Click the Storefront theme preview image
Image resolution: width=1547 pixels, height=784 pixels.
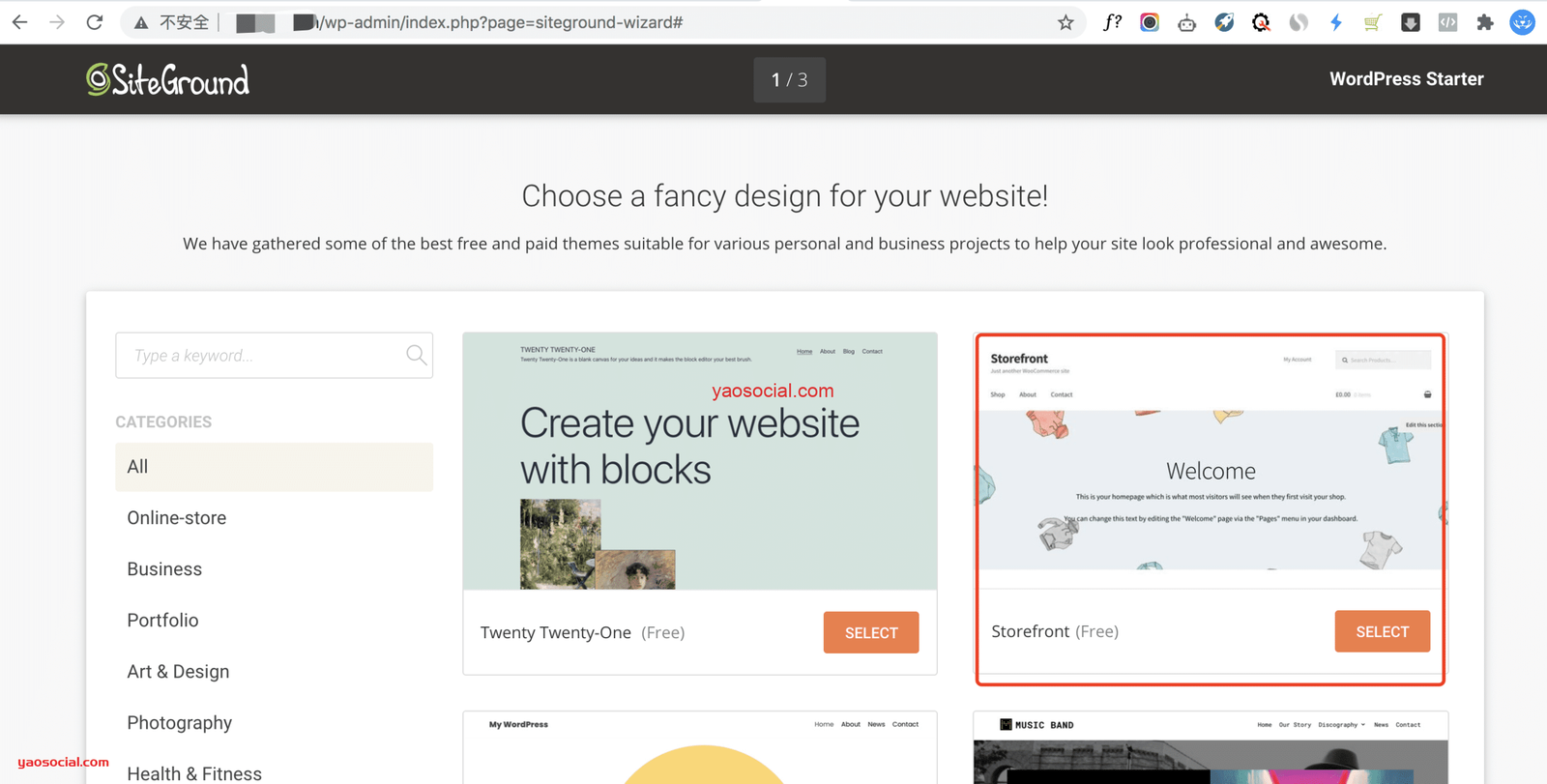(x=1211, y=462)
